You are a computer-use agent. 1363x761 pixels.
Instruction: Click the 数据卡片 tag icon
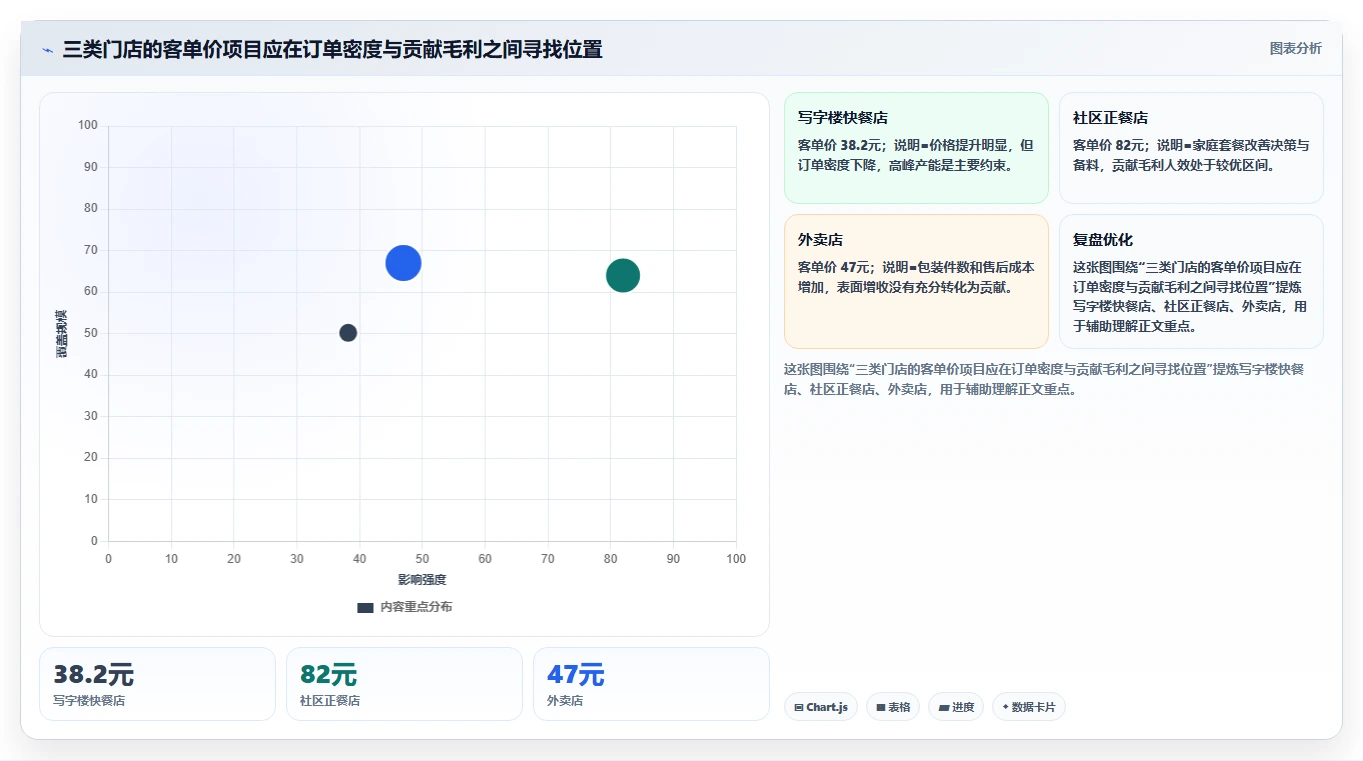click(x=1005, y=707)
